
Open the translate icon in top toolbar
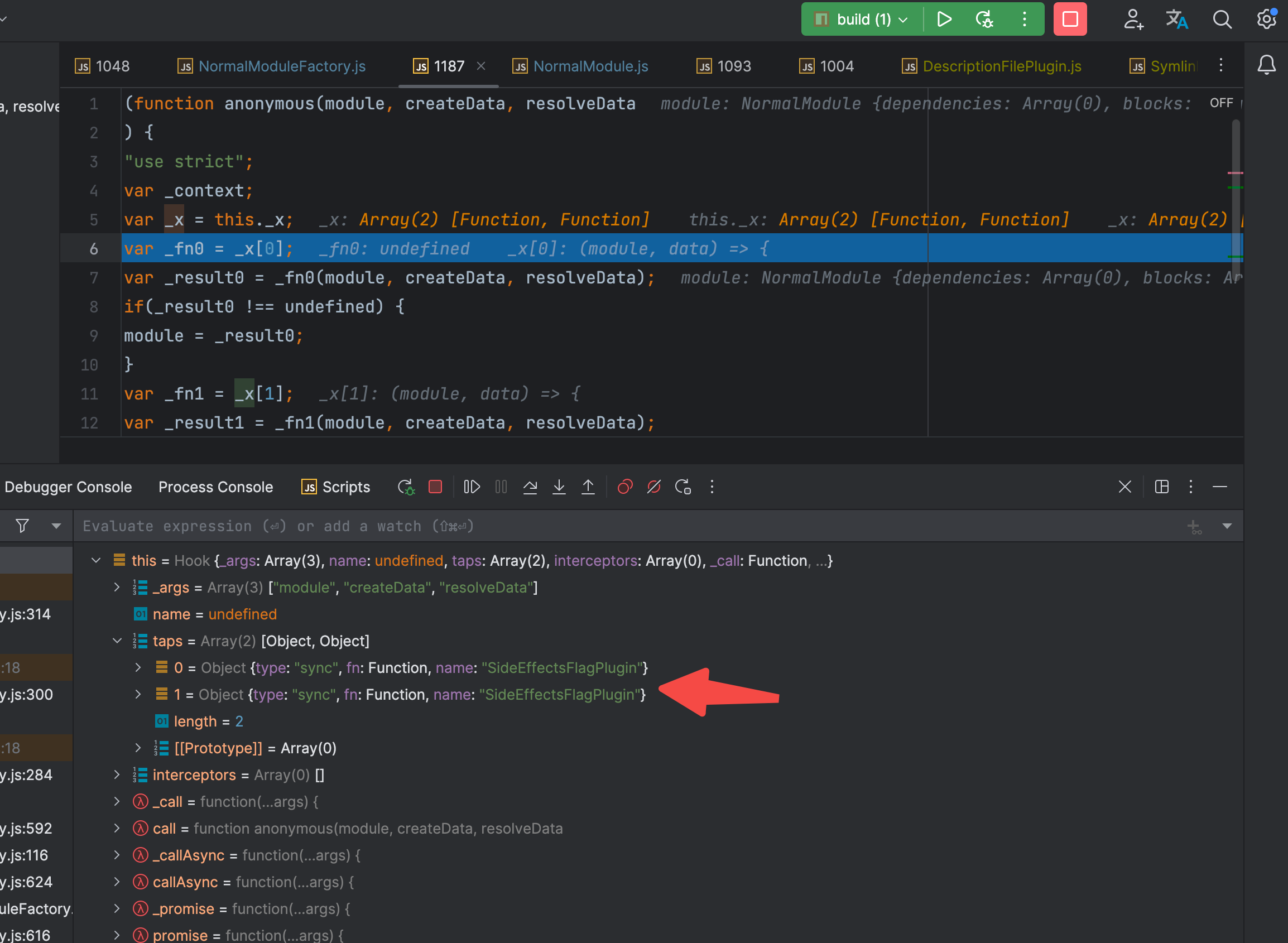click(x=1176, y=20)
